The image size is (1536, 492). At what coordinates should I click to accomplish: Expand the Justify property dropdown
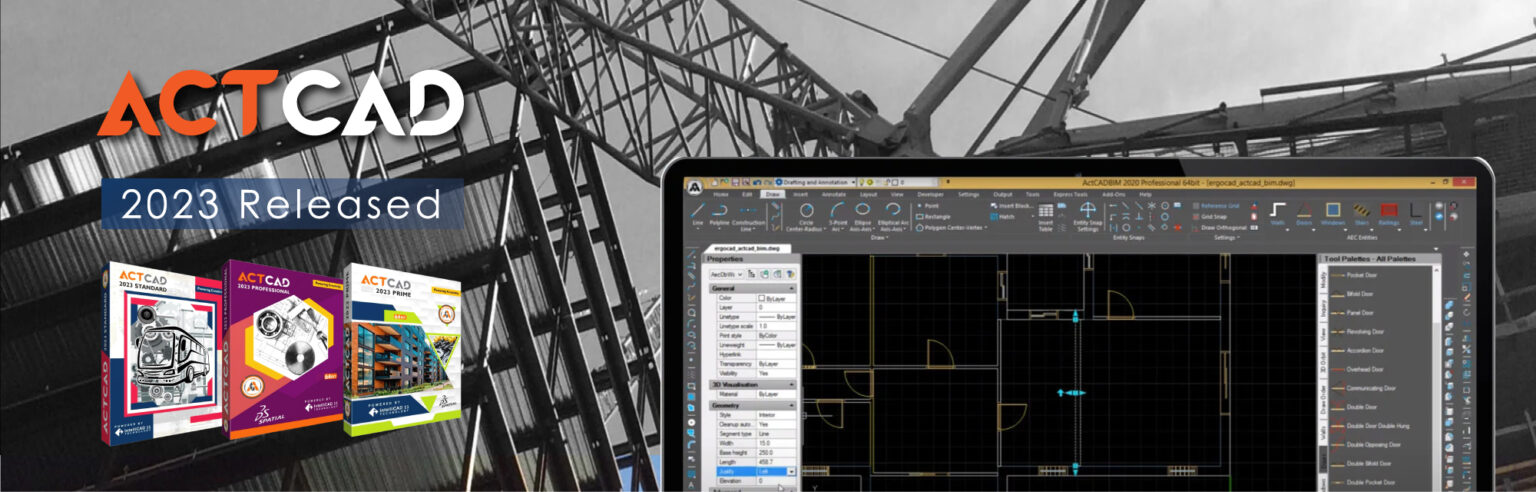(x=791, y=470)
